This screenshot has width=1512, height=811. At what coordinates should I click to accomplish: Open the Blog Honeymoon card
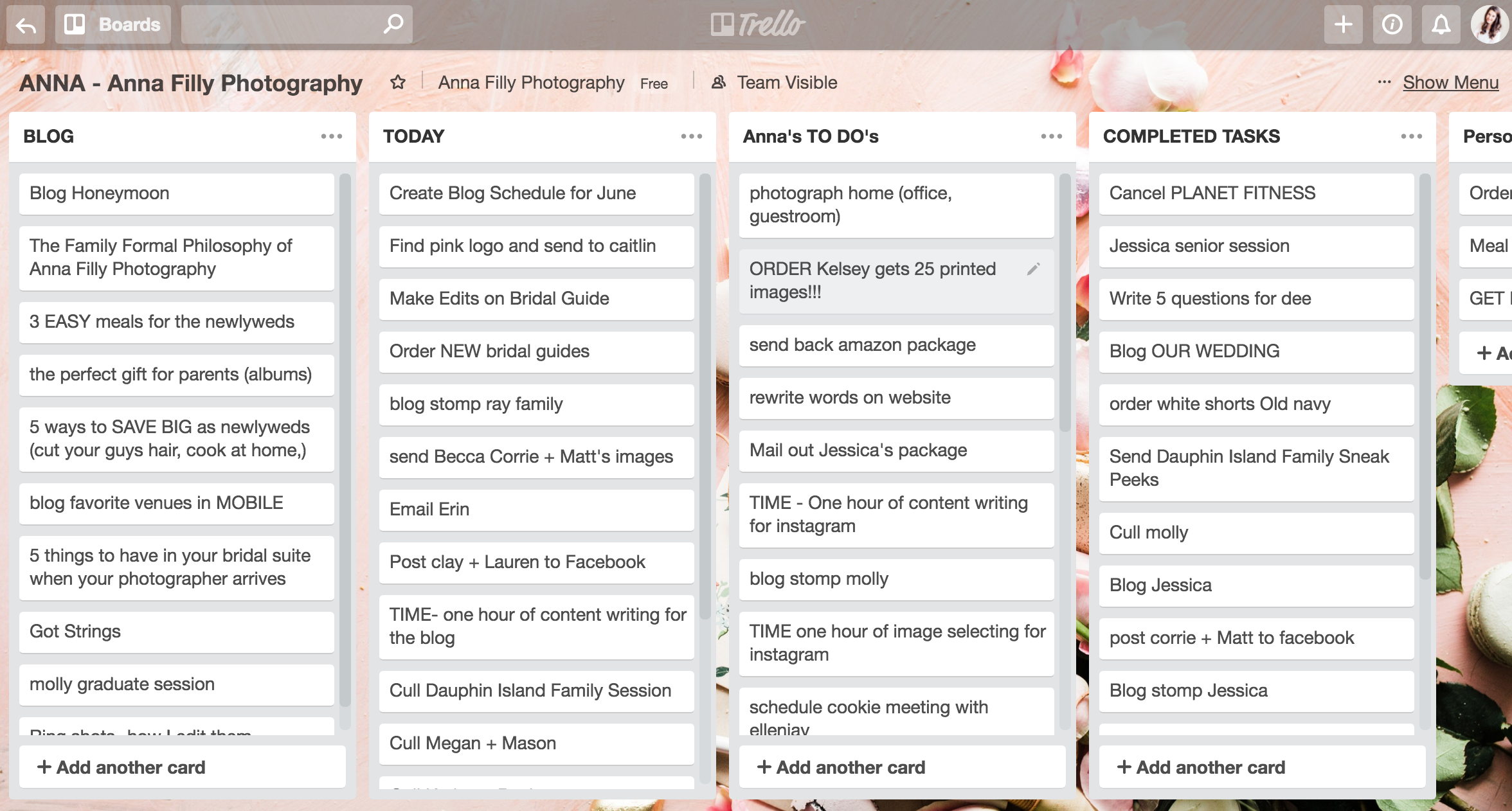pos(177,193)
